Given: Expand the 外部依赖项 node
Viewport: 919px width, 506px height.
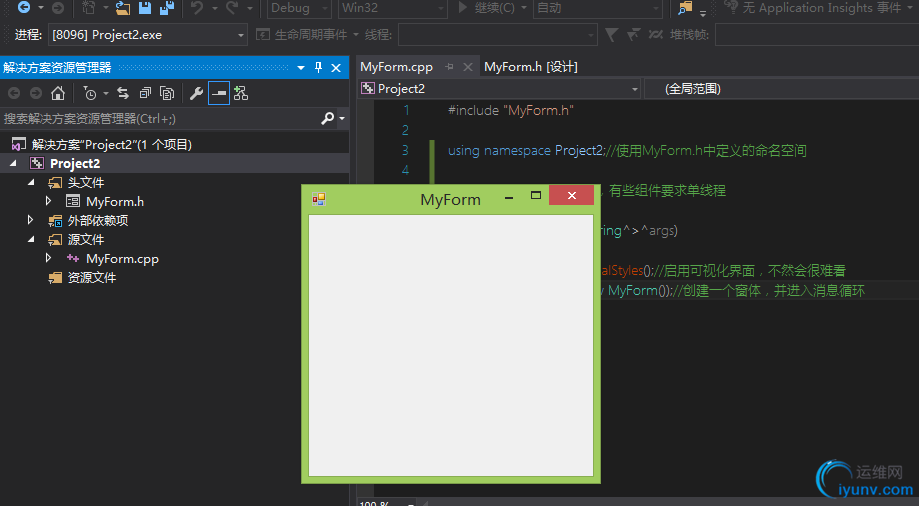Looking at the screenshot, I should [31, 220].
